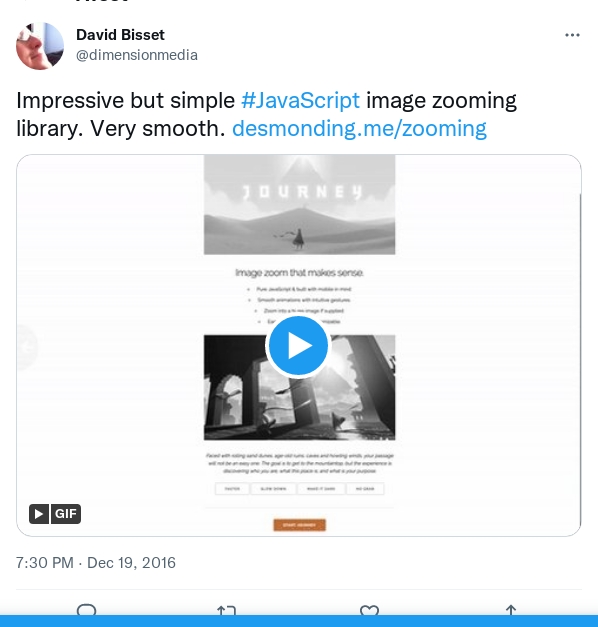
Task: Like the tweet with the heart icon
Action: click(369, 610)
